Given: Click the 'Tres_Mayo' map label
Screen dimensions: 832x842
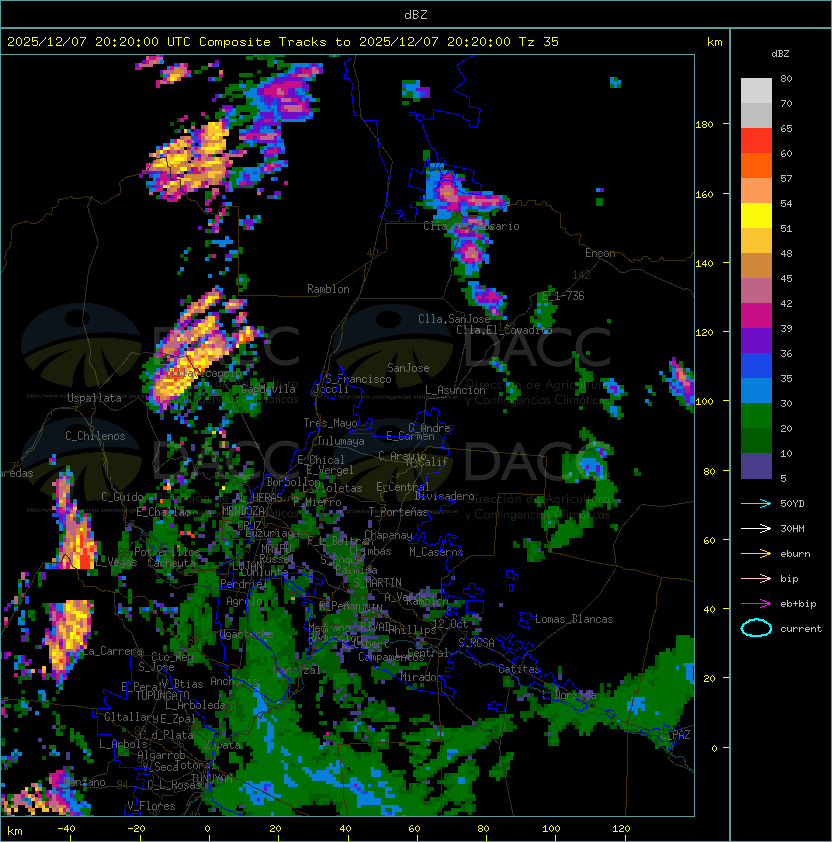Looking at the screenshot, I should (x=330, y=423).
